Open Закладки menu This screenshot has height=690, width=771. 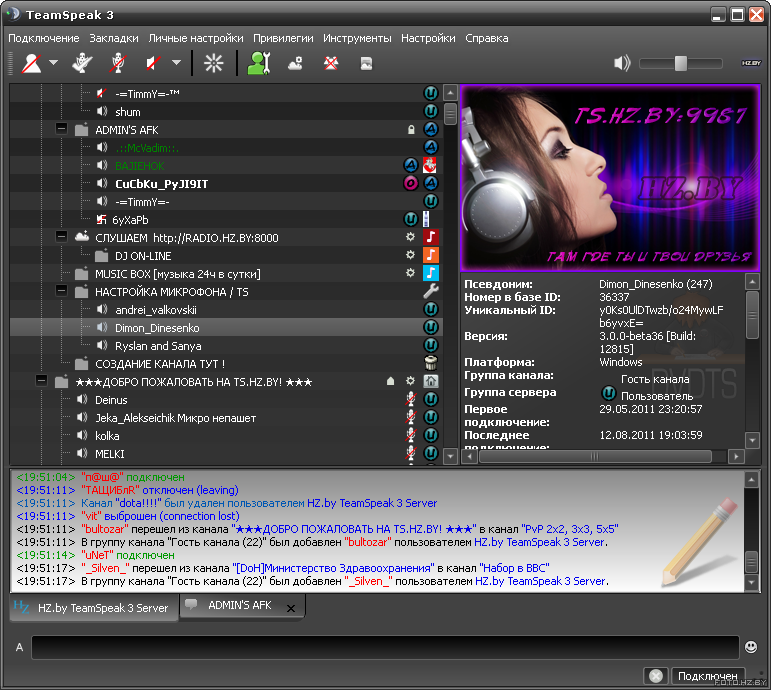[x=114, y=38]
